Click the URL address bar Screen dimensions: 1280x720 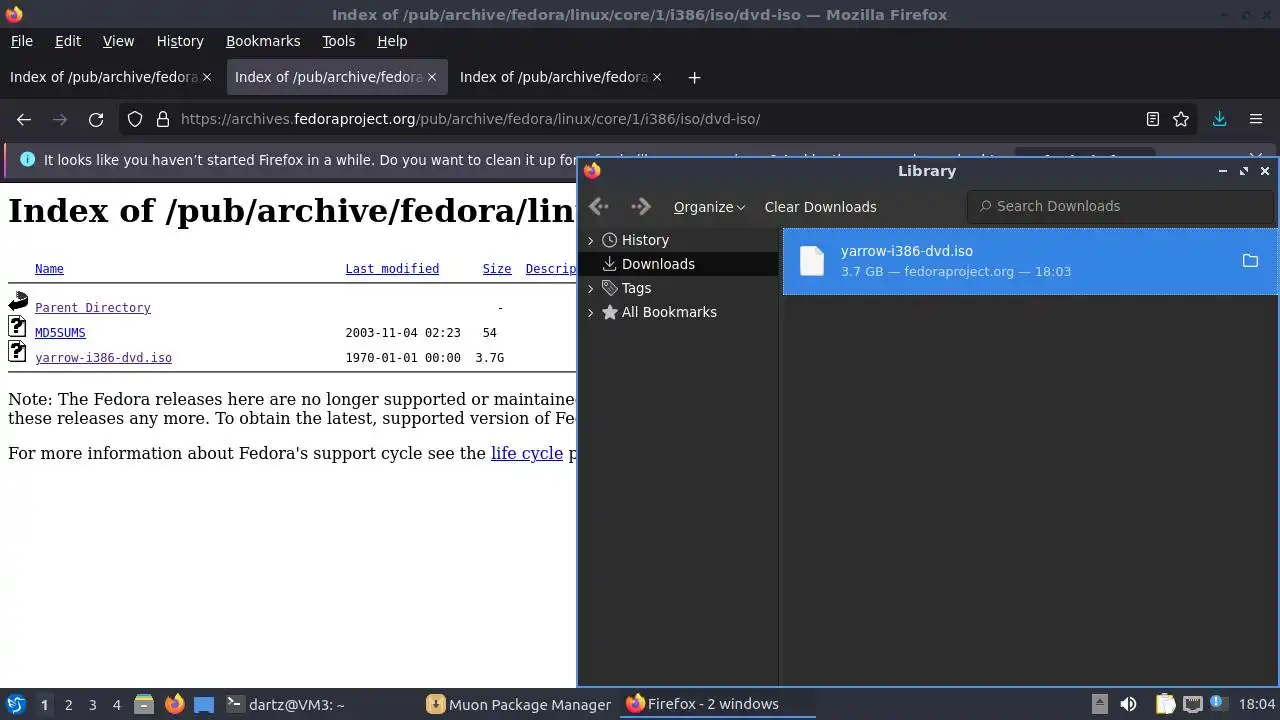640,119
